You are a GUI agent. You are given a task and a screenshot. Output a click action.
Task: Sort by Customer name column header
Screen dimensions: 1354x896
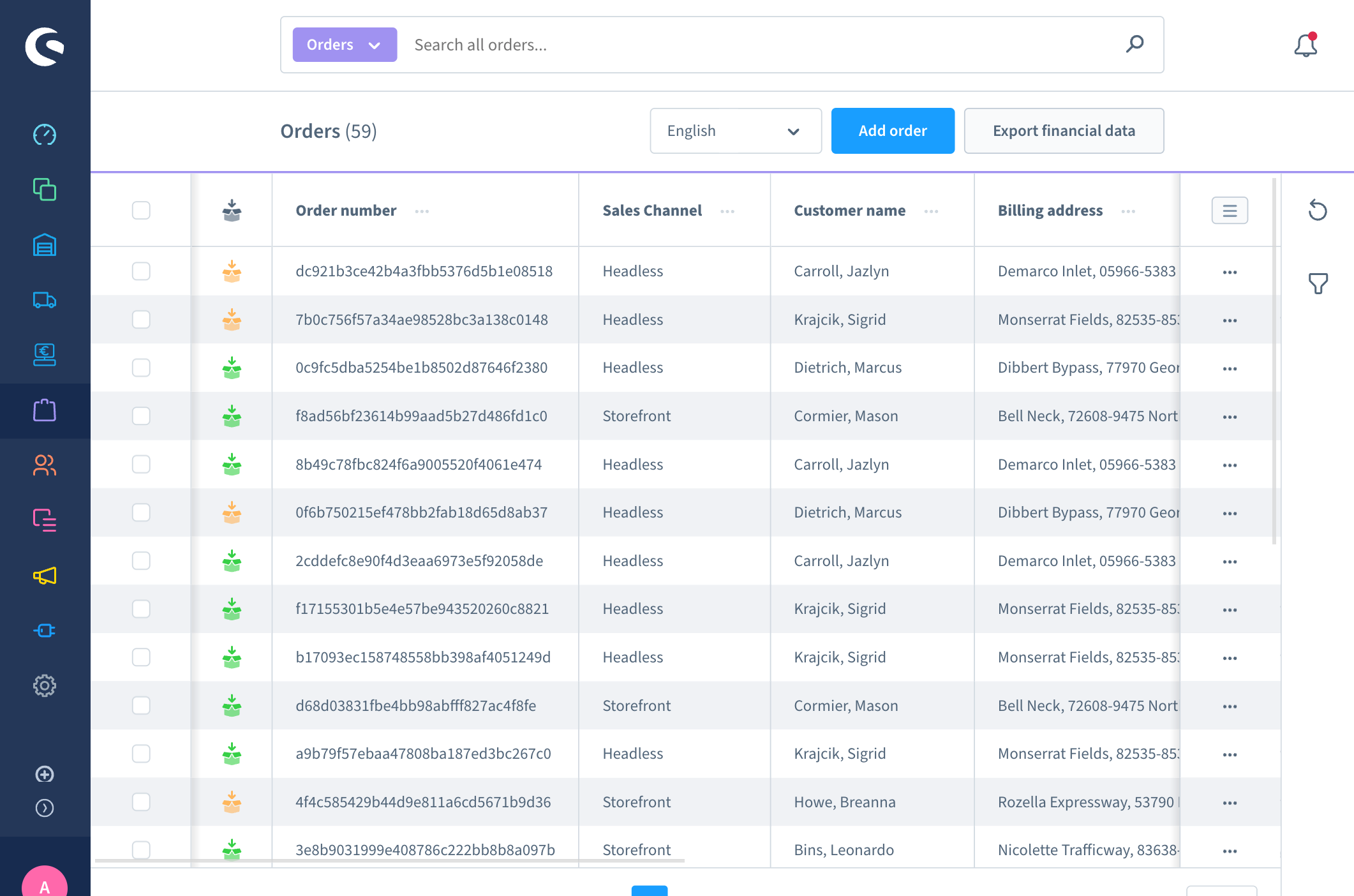(849, 211)
